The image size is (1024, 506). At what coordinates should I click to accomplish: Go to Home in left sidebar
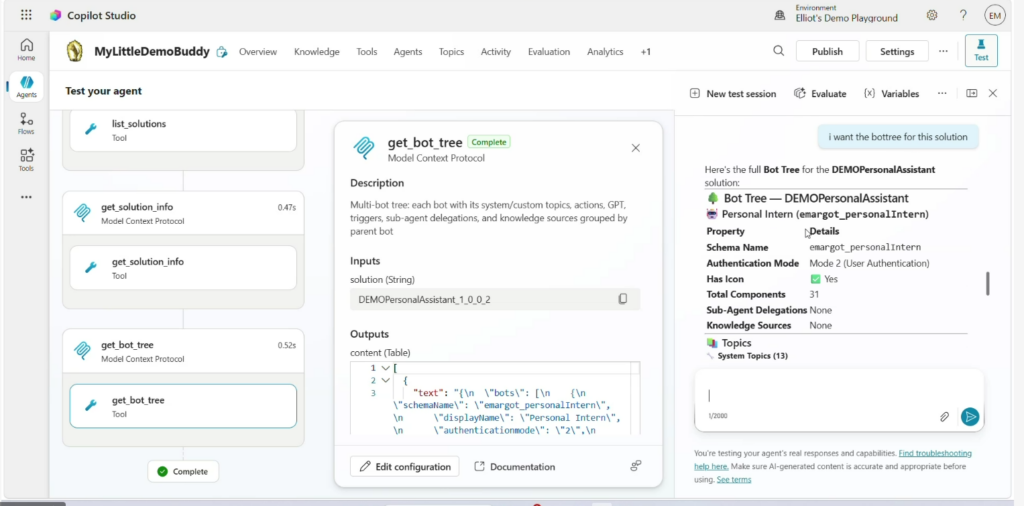point(26,49)
